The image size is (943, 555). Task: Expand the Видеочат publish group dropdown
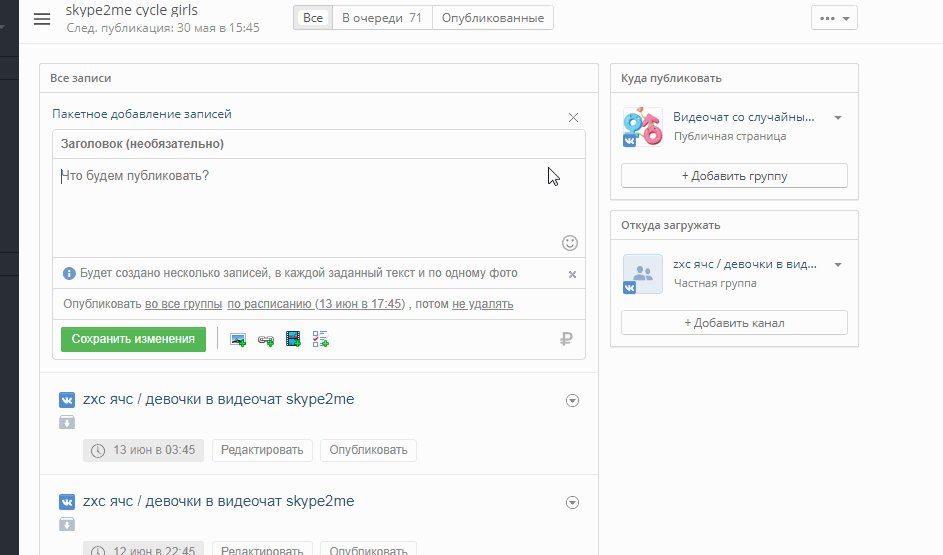click(x=838, y=118)
